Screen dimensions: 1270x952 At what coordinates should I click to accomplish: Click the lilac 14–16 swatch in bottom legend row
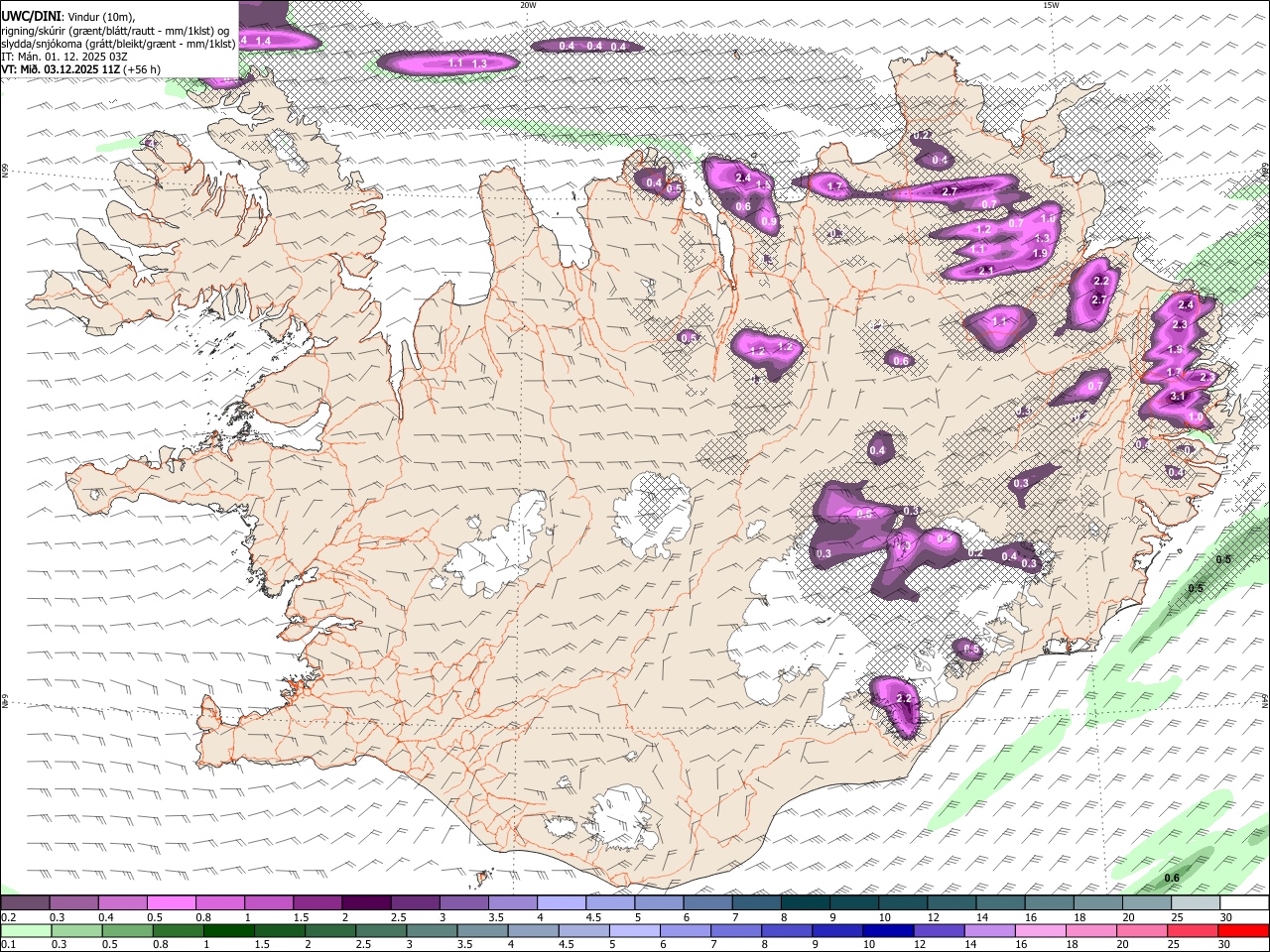click(990, 931)
